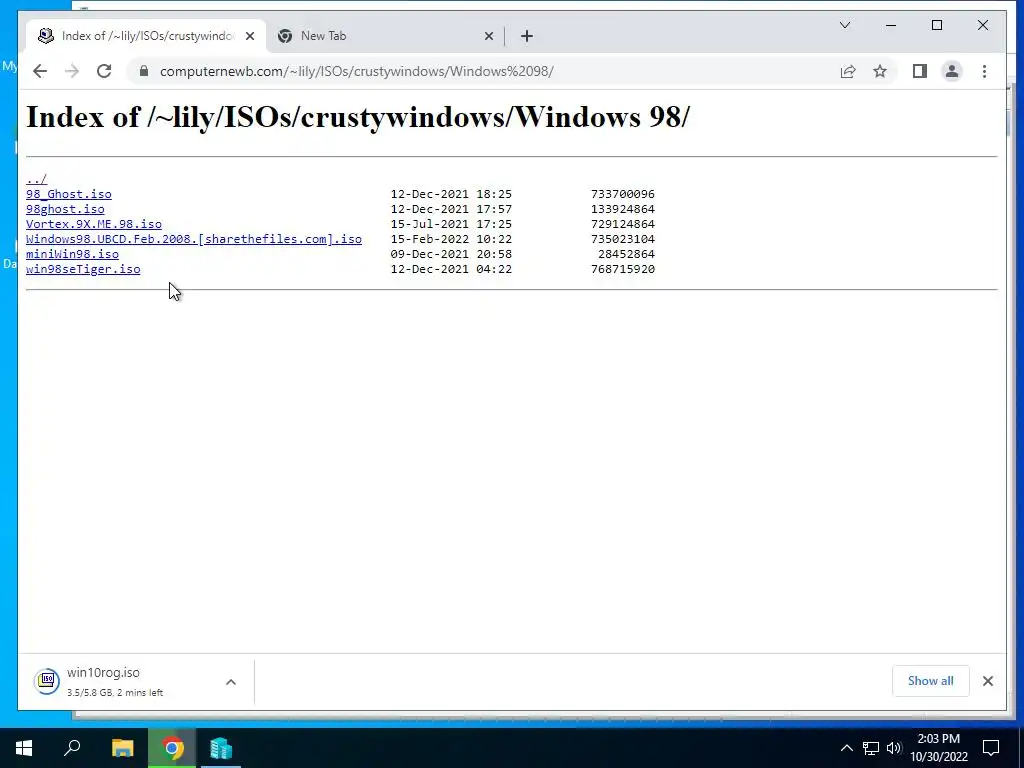Download 98_Ghost.iso
The image size is (1024, 768).
click(69, 194)
